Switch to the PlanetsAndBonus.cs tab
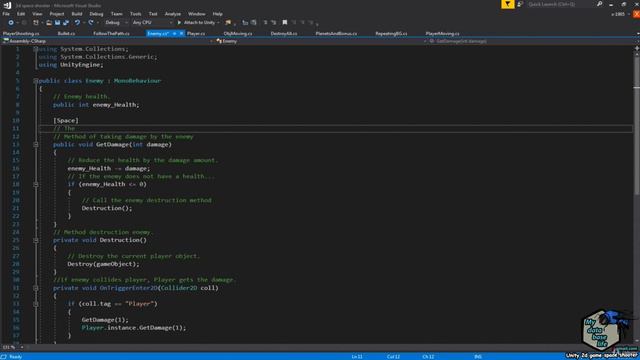The height and width of the screenshot is (360, 640). [x=336, y=33]
